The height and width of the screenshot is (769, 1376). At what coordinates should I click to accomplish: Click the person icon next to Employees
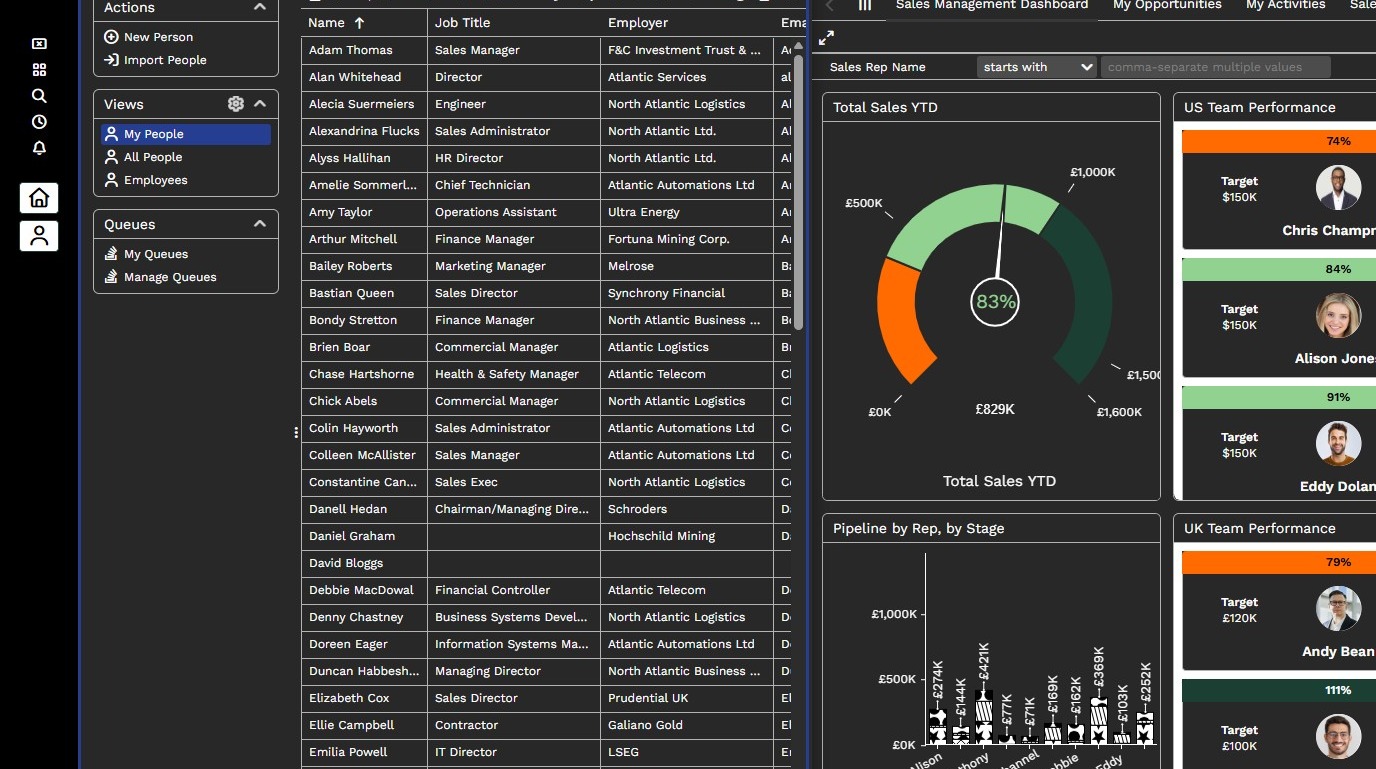click(111, 180)
